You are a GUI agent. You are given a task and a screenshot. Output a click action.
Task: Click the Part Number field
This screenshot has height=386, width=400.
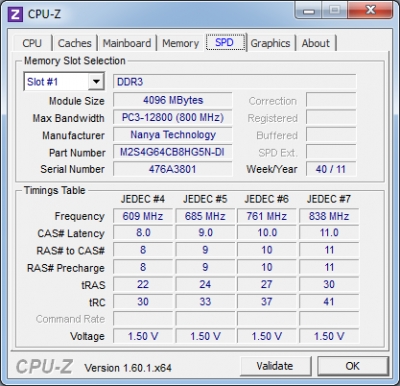tap(172, 152)
